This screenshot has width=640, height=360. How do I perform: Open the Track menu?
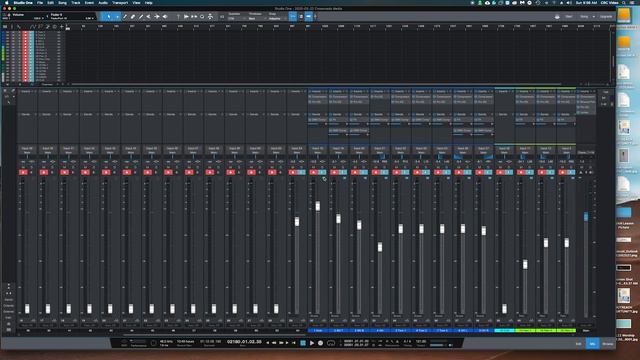pyautogui.click(x=76, y=3)
